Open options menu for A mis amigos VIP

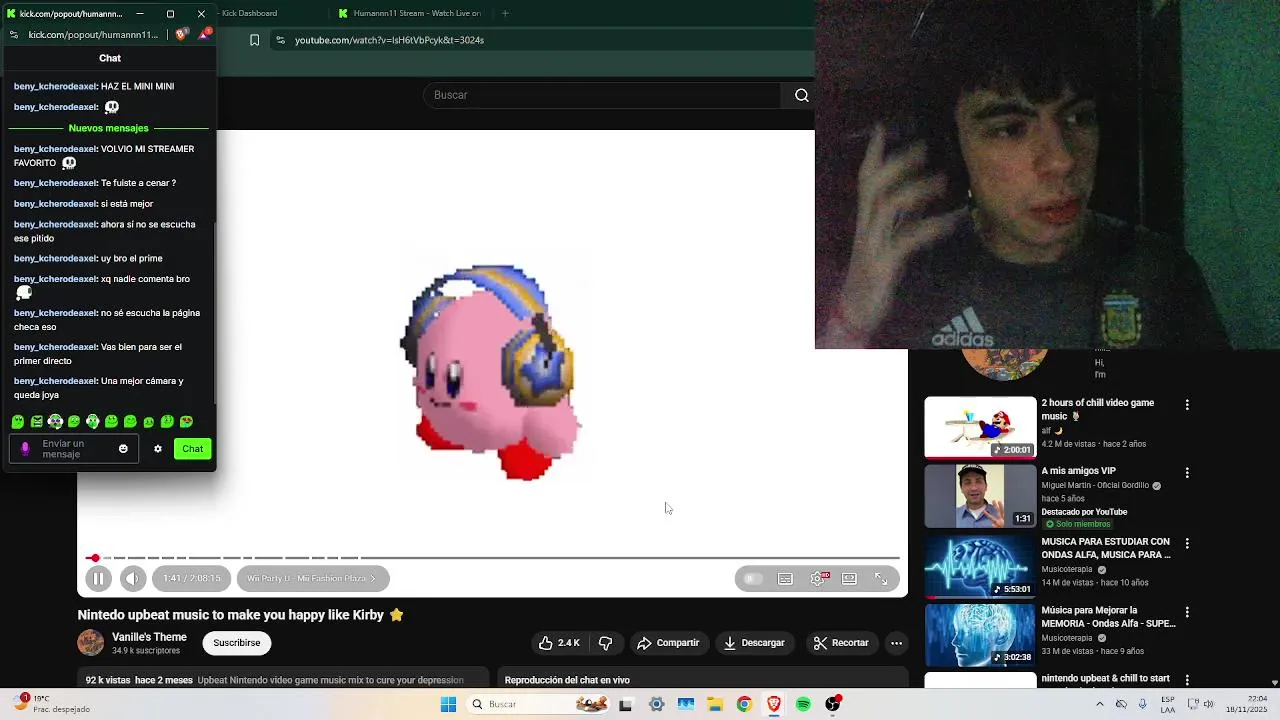pos(1187,473)
